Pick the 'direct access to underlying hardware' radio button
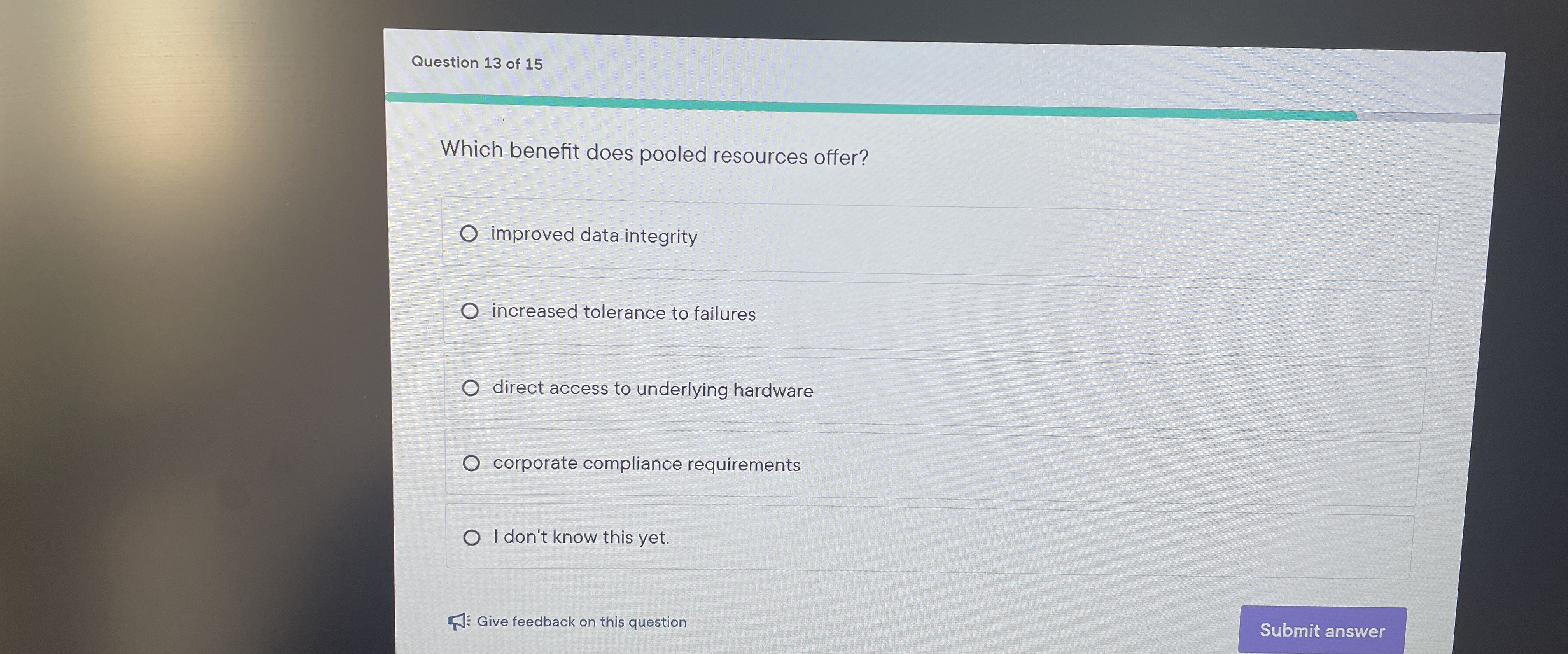 [471, 388]
